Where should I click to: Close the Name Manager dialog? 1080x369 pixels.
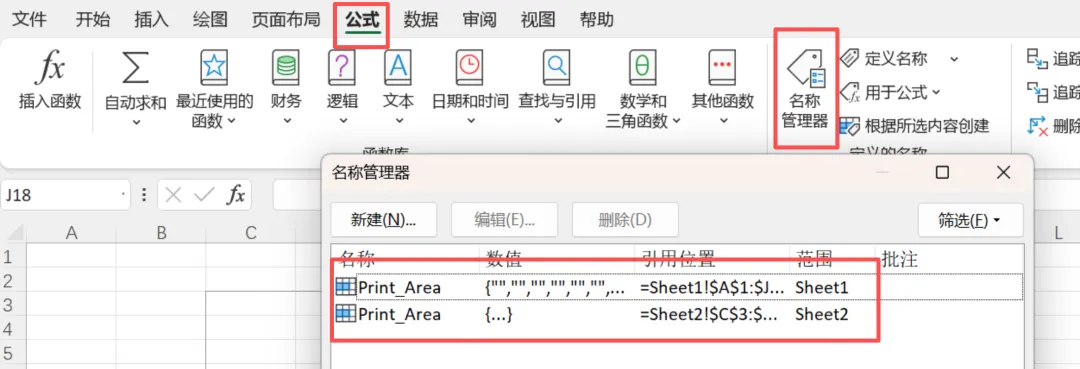(1003, 172)
